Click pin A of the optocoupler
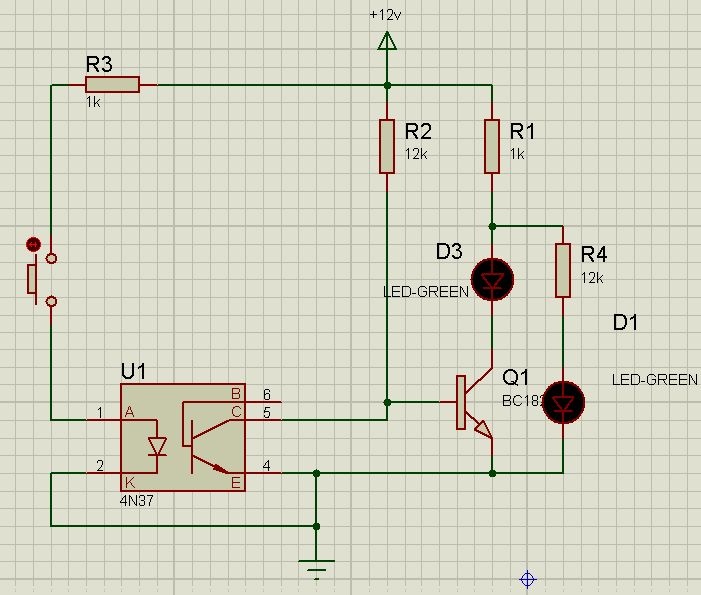The image size is (701, 595). tap(130, 413)
